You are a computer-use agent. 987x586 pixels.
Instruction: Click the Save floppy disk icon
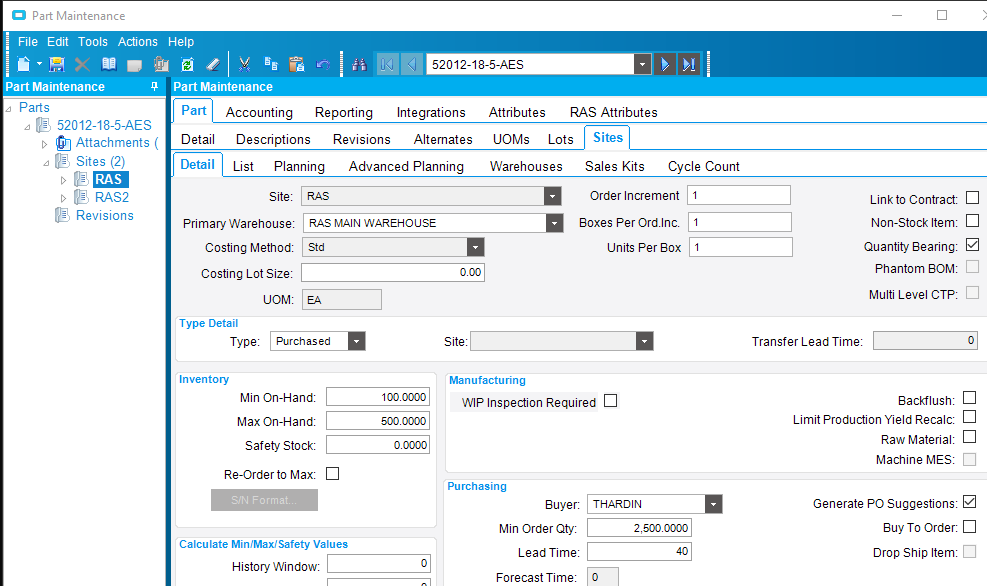coord(57,64)
